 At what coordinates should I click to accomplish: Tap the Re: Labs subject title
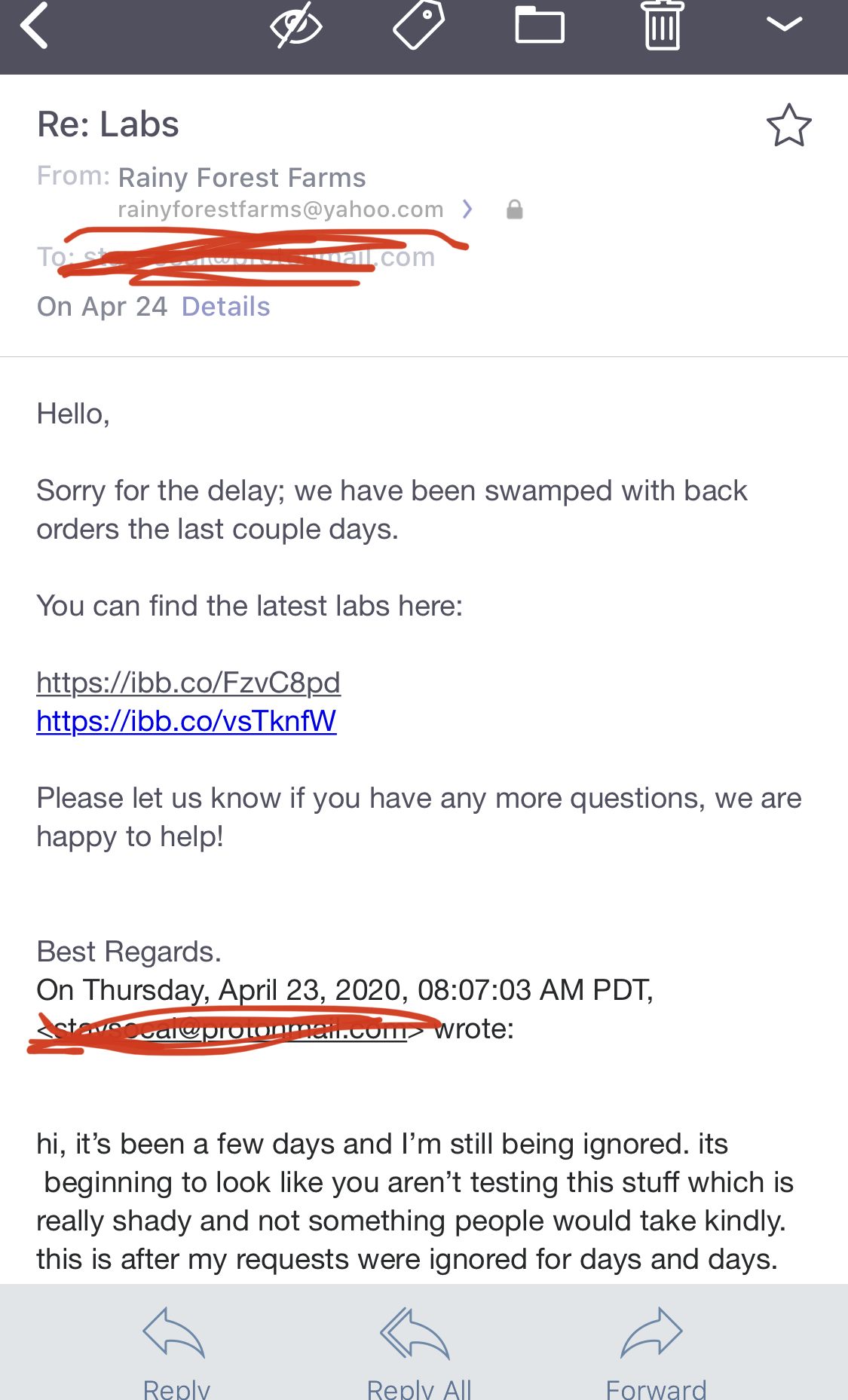[x=108, y=124]
